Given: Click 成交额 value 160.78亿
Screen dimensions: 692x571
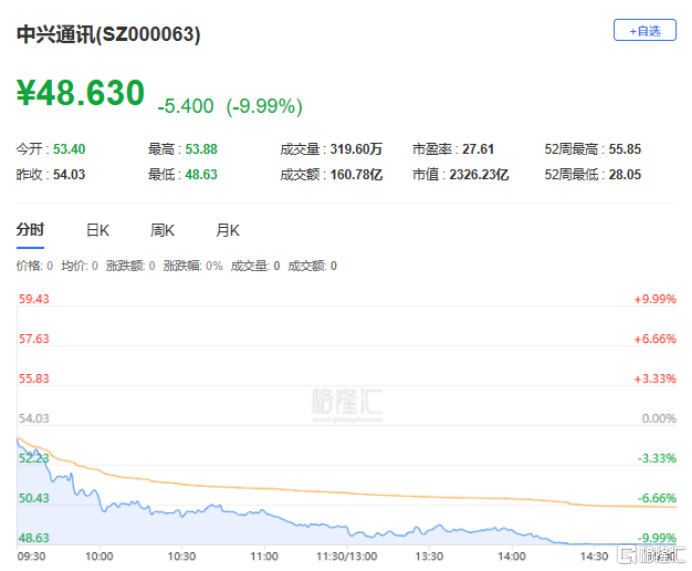Looking at the screenshot, I should point(356,175).
